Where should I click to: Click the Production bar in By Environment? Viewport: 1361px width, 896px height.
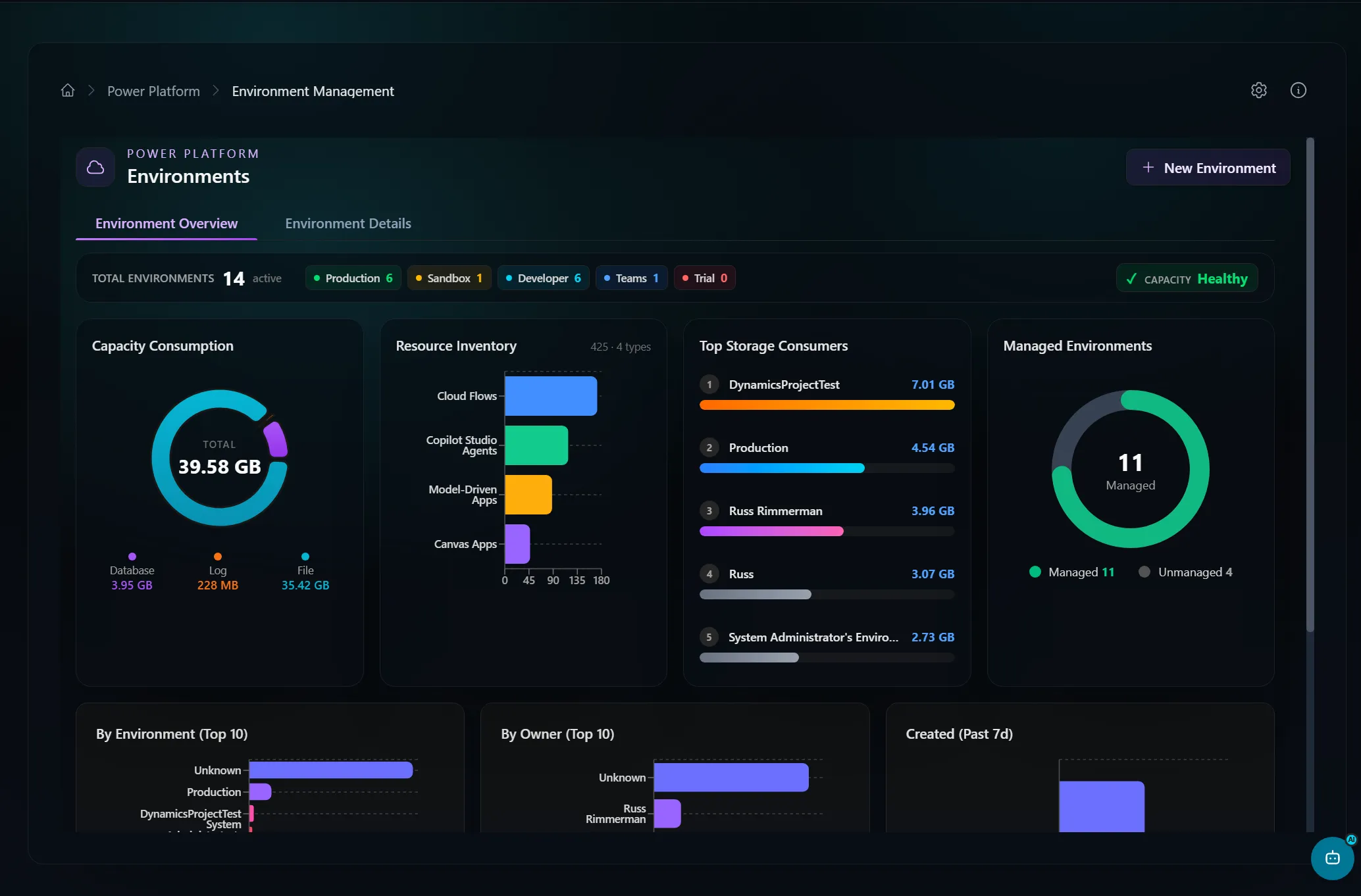pyautogui.click(x=260, y=792)
